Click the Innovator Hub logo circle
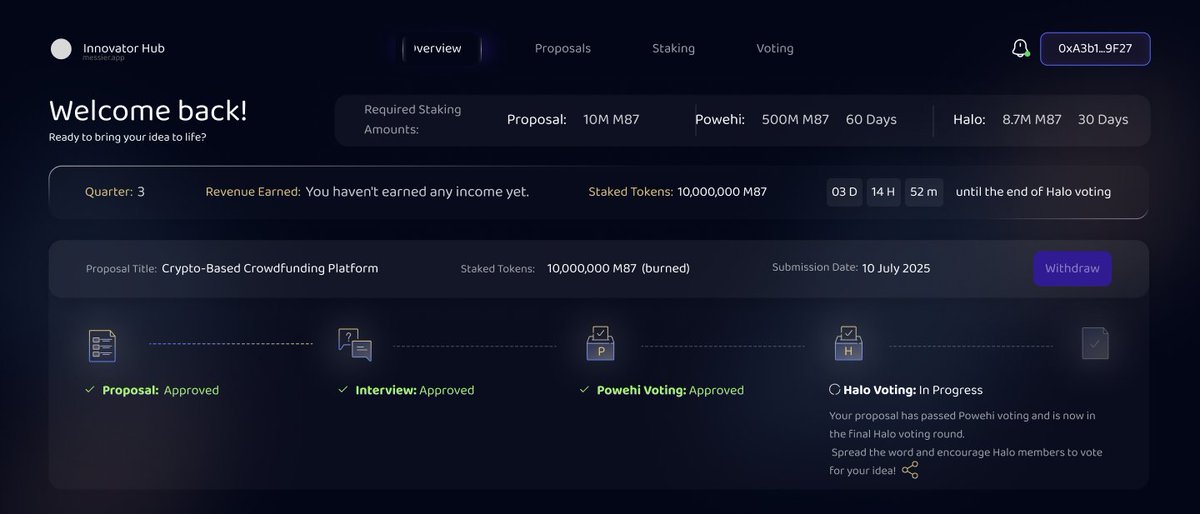This screenshot has height=514, width=1200. [x=61, y=49]
